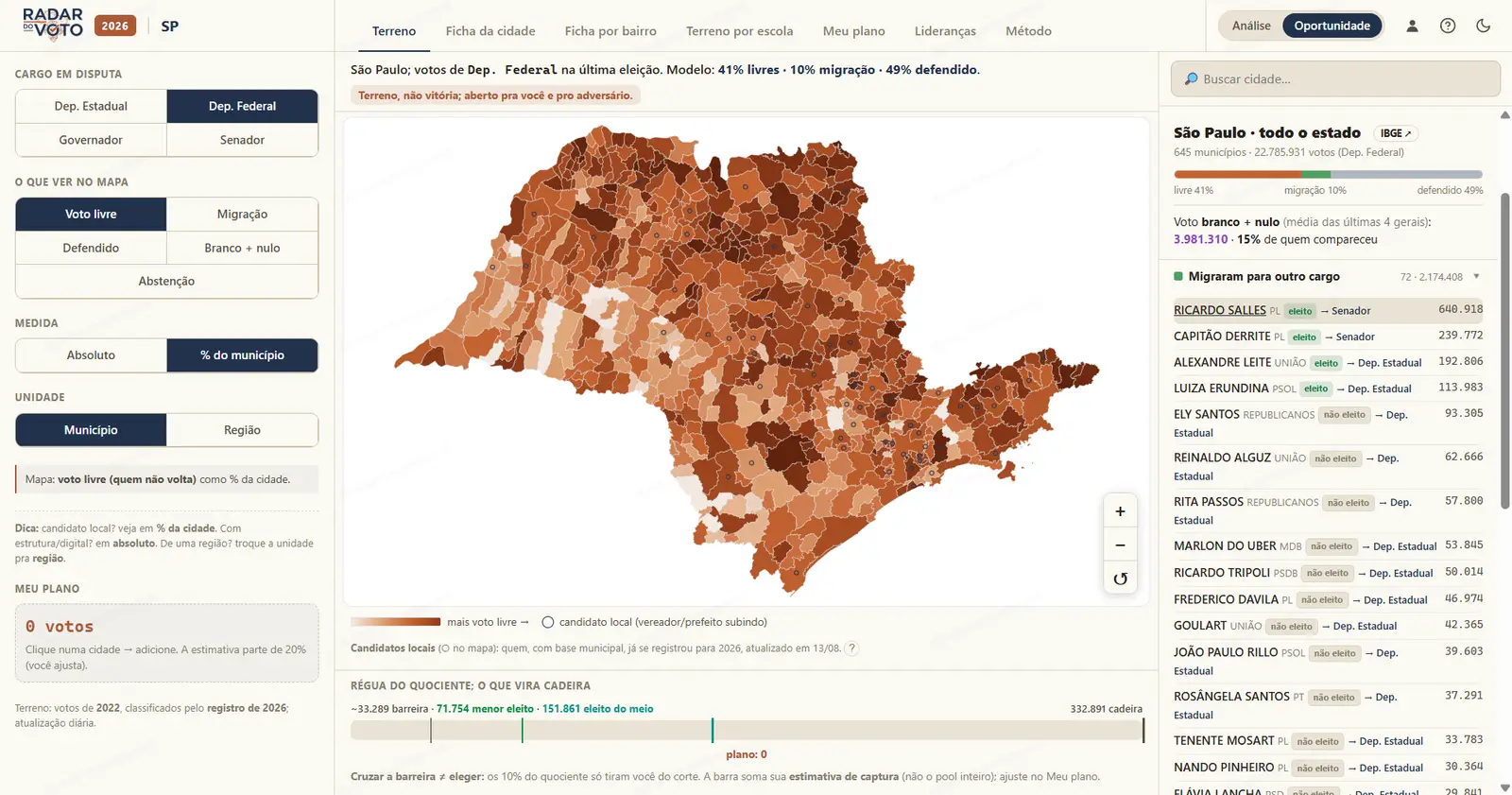Select the TENENTE MOSART candidate row

[1328, 741]
